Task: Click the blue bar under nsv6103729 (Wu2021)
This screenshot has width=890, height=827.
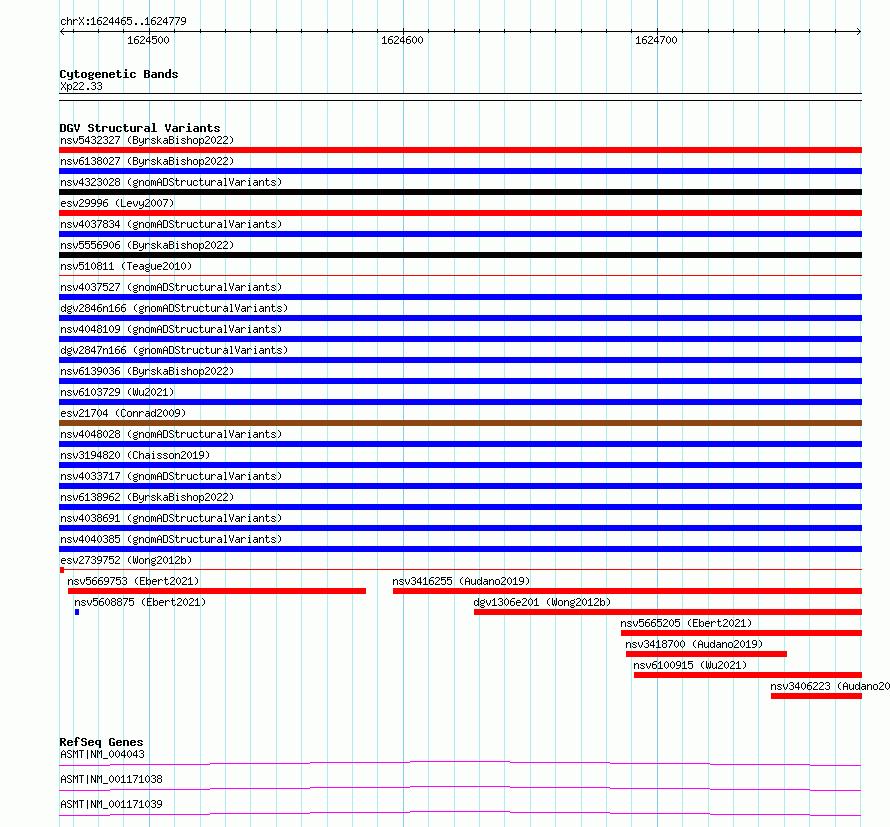Action: pos(460,402)
